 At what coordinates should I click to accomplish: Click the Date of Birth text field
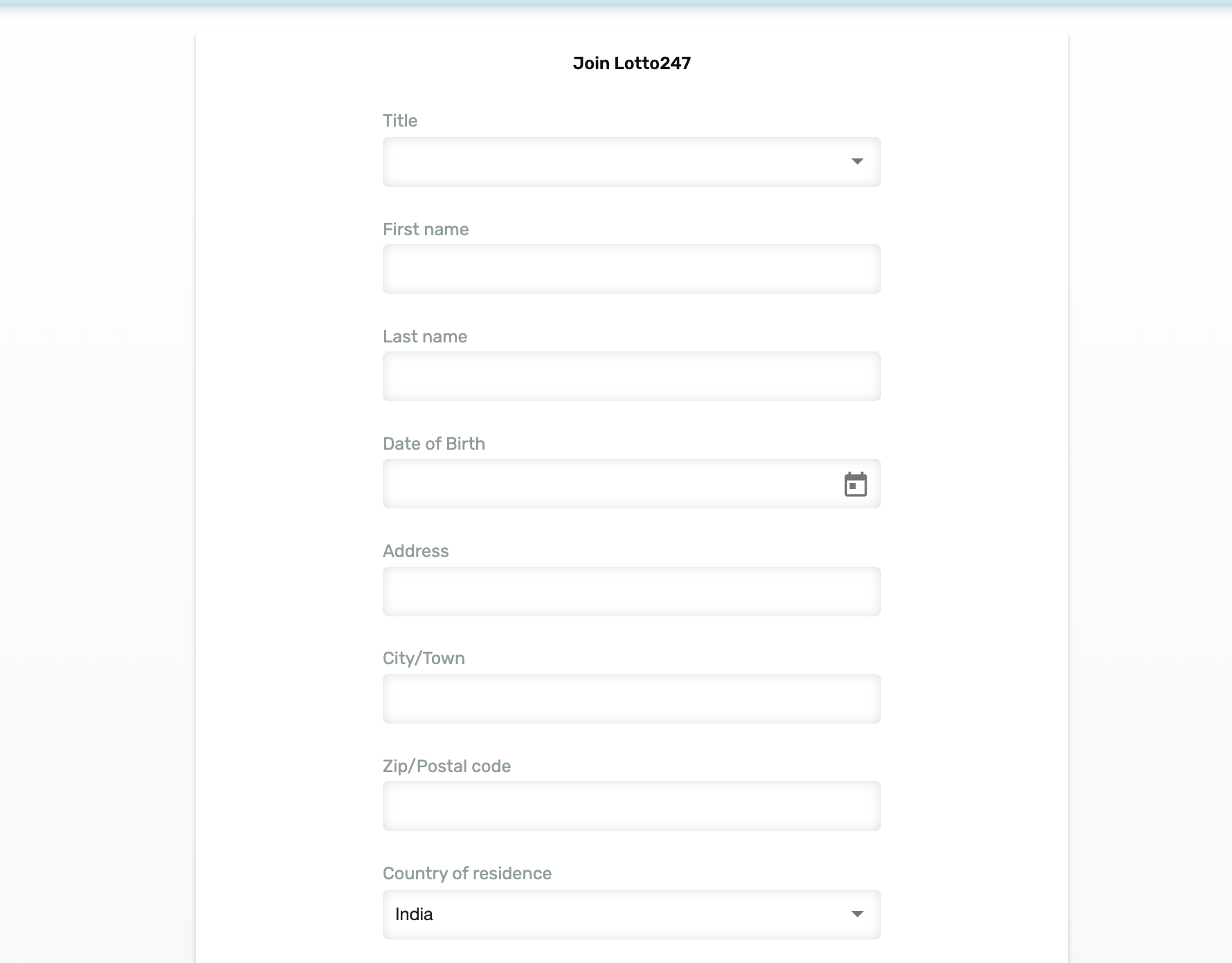click(x=609, y=484)
